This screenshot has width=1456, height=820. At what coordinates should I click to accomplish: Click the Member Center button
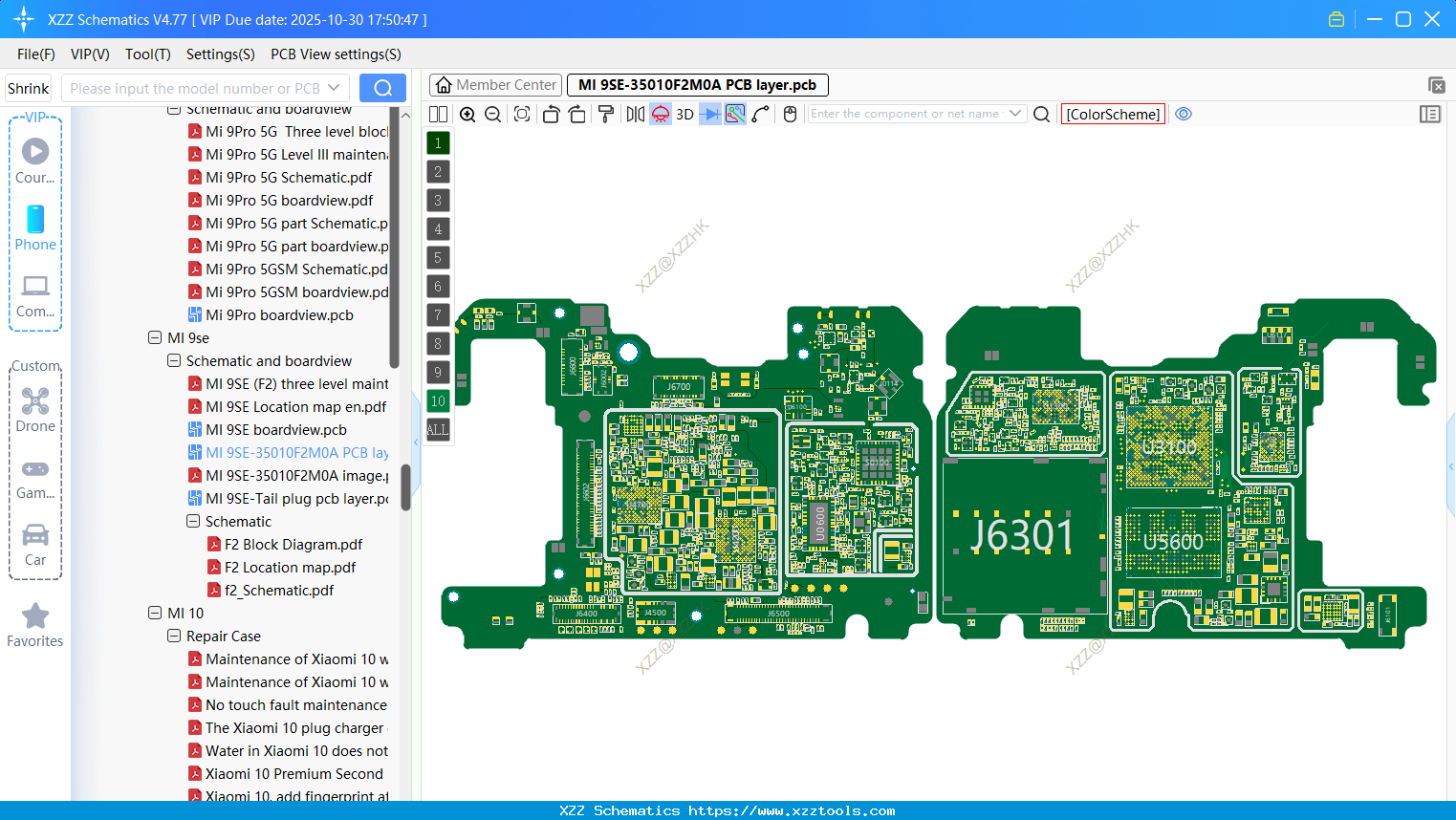[495, 84]
